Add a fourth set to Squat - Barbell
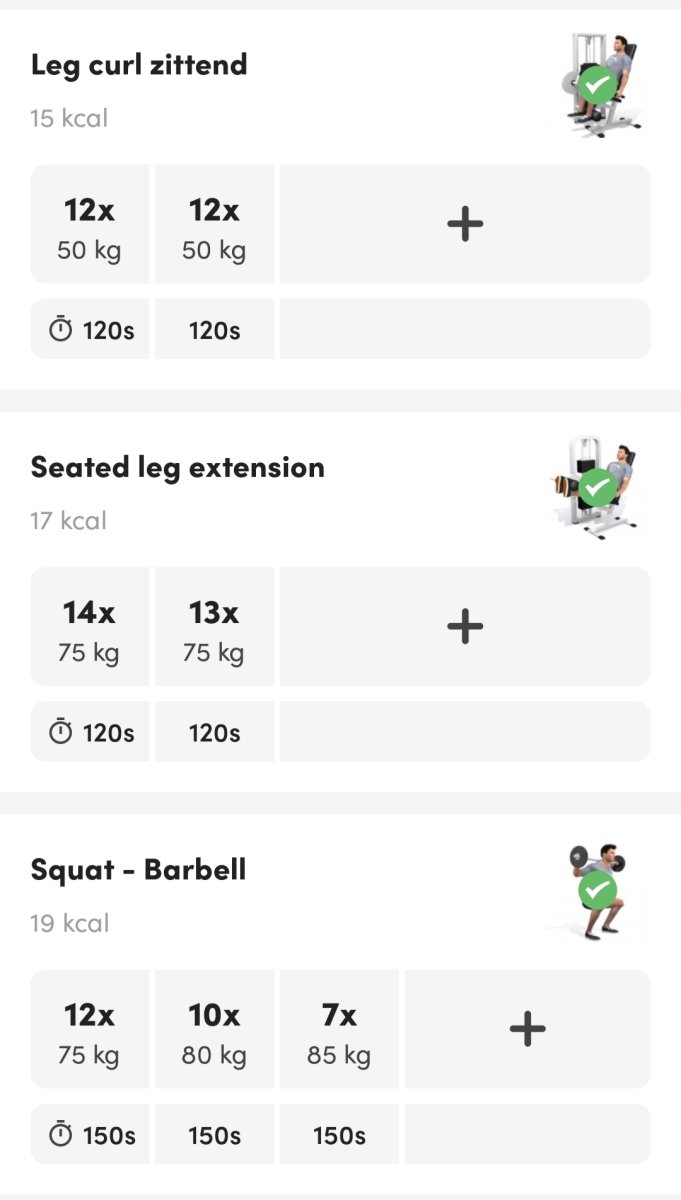The height and width of the screenshot is (1200, 681). [x=527, y=1029]
